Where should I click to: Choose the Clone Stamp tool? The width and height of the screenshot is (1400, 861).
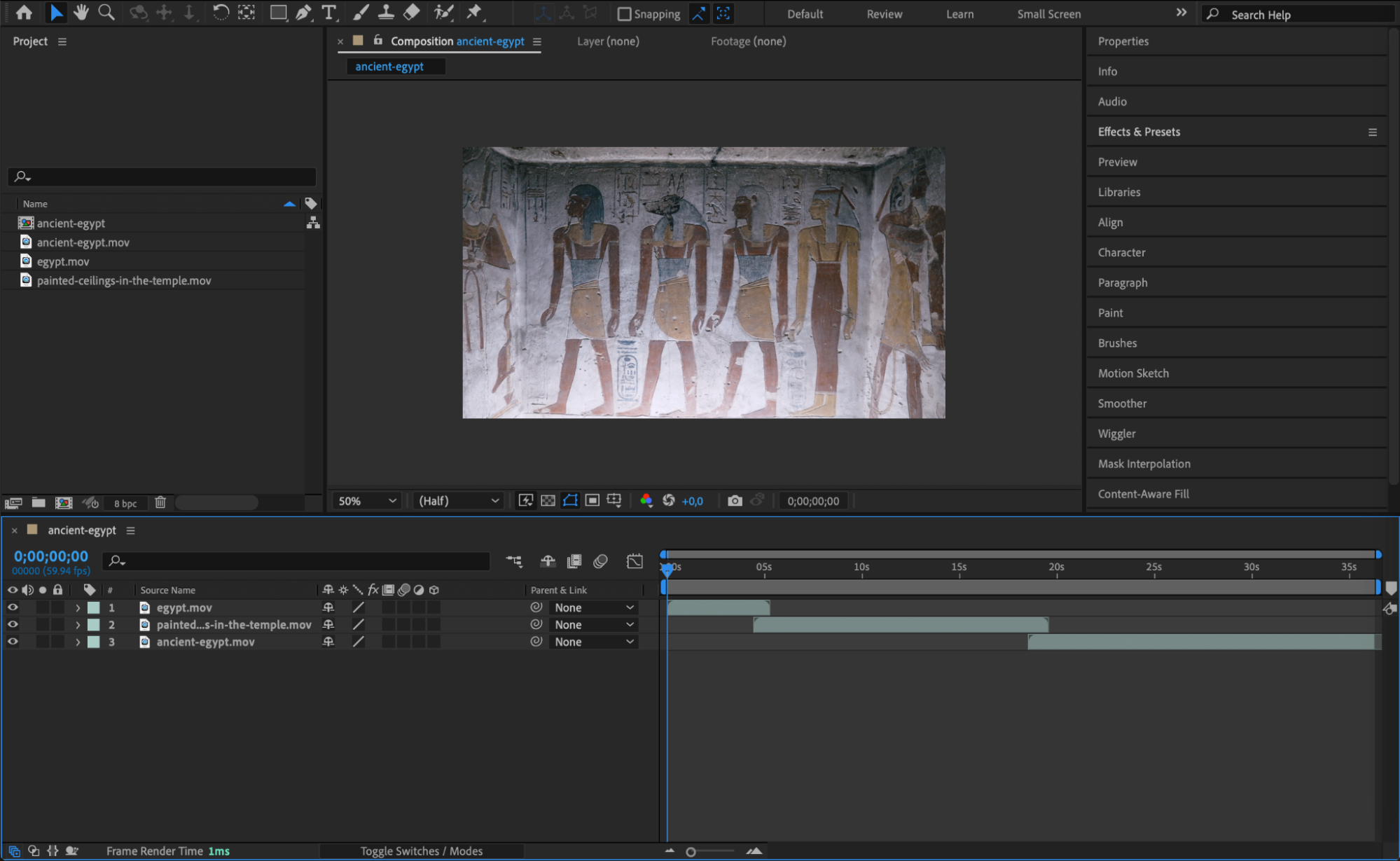(x=386, y=13)
